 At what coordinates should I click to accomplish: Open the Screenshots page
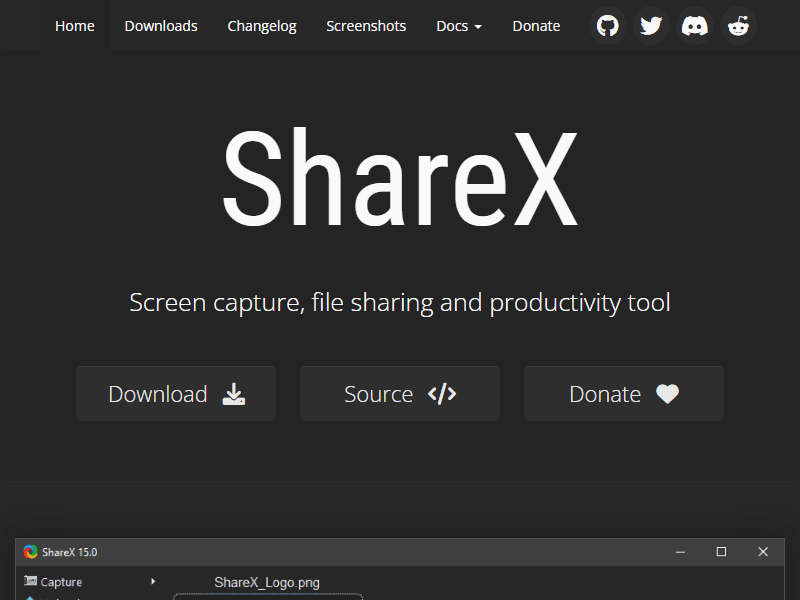366,26
